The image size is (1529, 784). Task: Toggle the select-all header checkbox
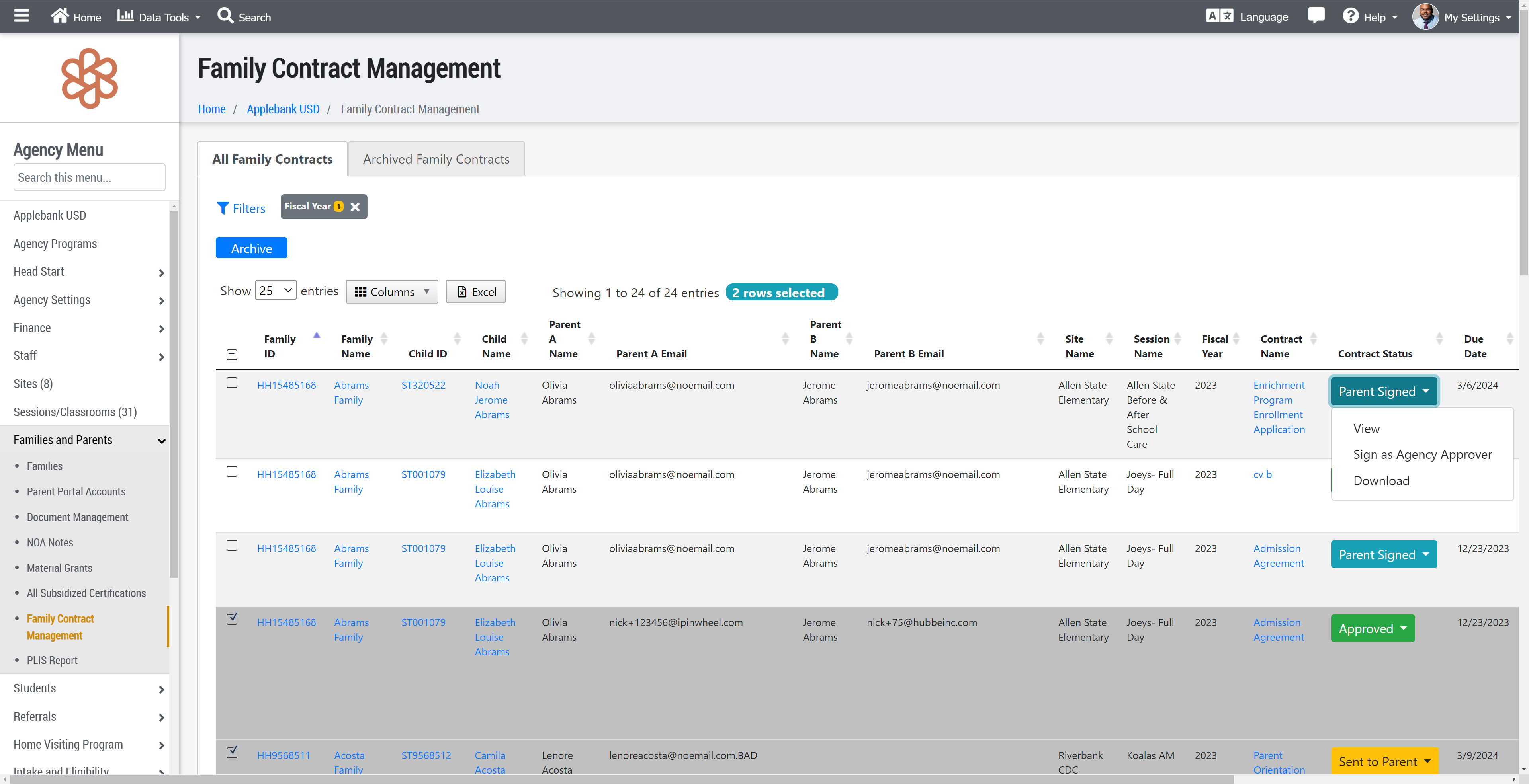[232, 355]
